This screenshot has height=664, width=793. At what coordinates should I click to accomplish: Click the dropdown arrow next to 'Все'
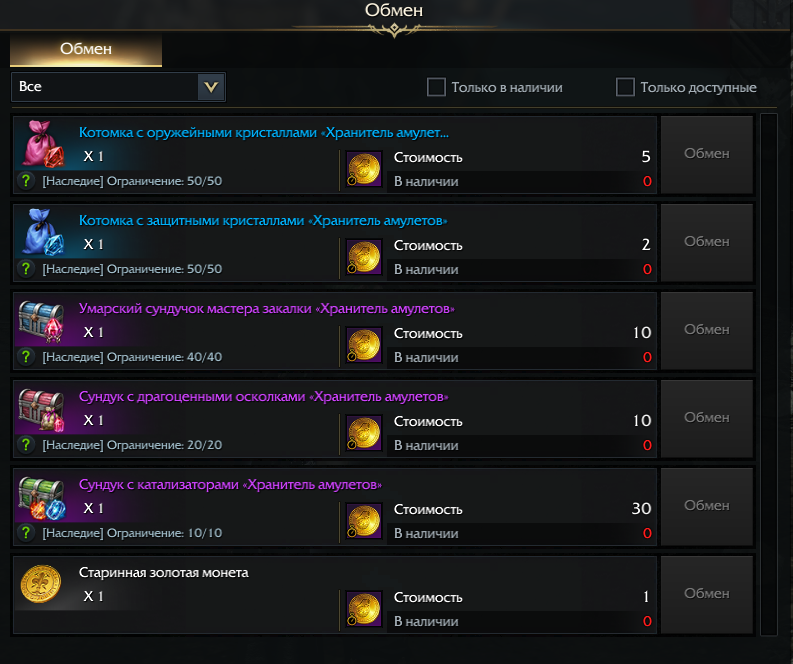[211, 87]
